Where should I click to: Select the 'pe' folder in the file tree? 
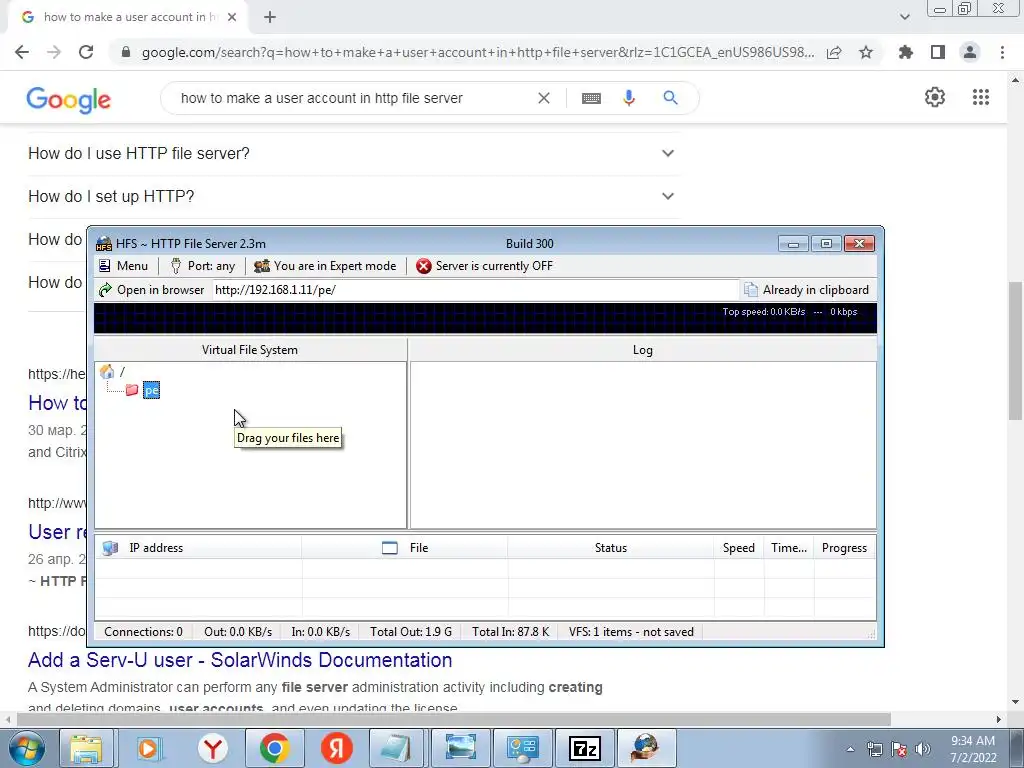click(151, 390)
